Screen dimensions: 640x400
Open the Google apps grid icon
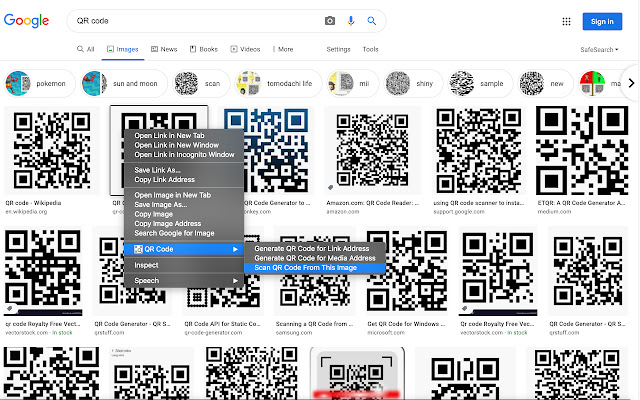(566, 22)
